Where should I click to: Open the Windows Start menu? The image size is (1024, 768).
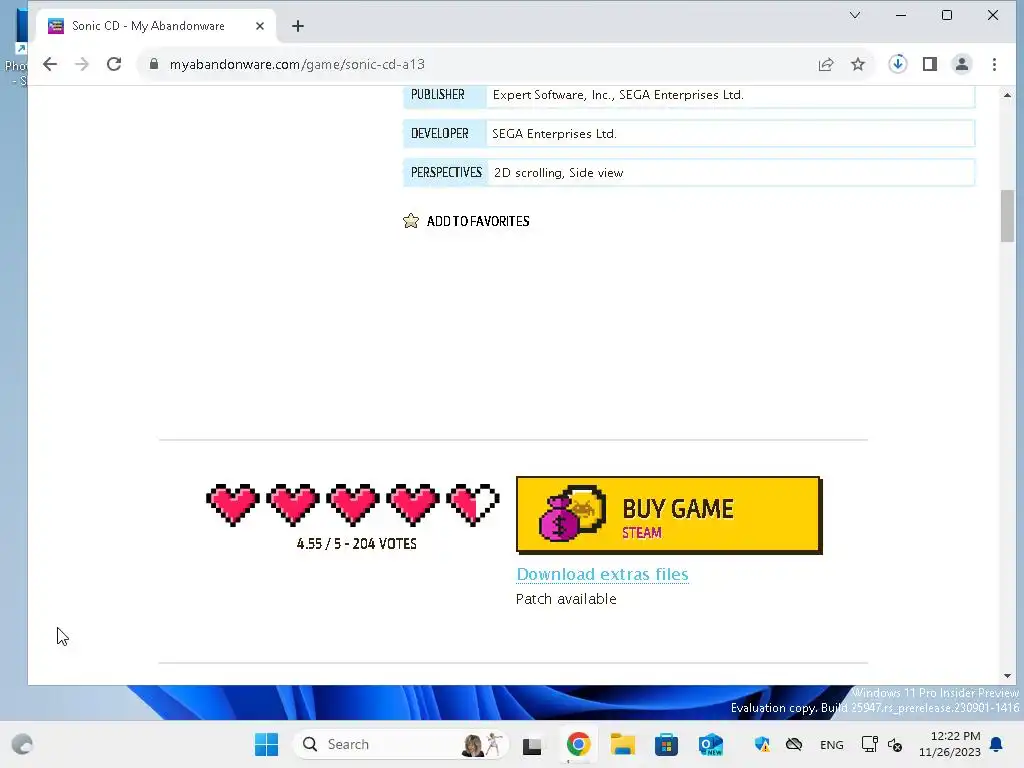click(266, 744)
